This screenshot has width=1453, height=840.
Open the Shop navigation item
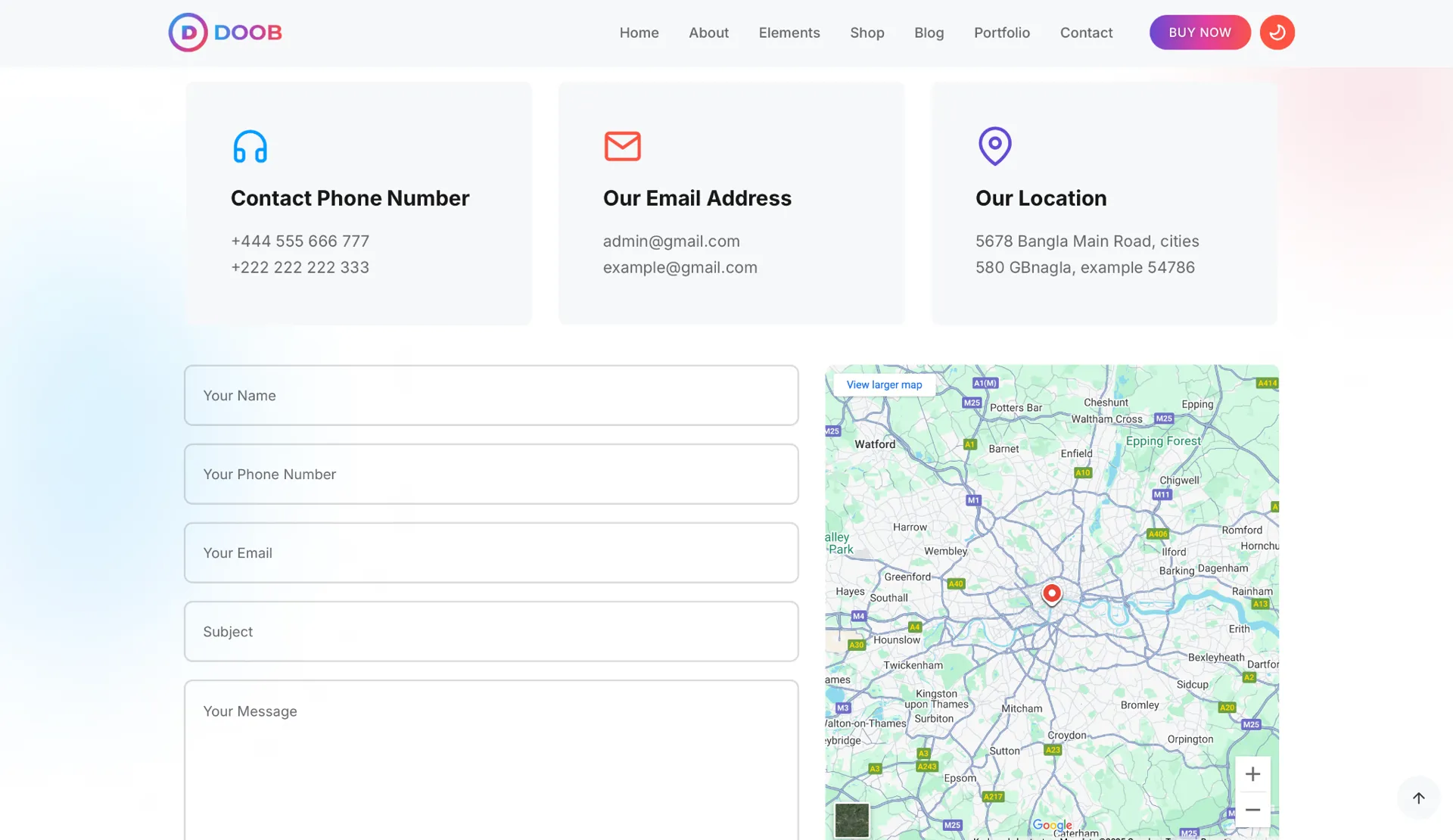coord(867,33)
